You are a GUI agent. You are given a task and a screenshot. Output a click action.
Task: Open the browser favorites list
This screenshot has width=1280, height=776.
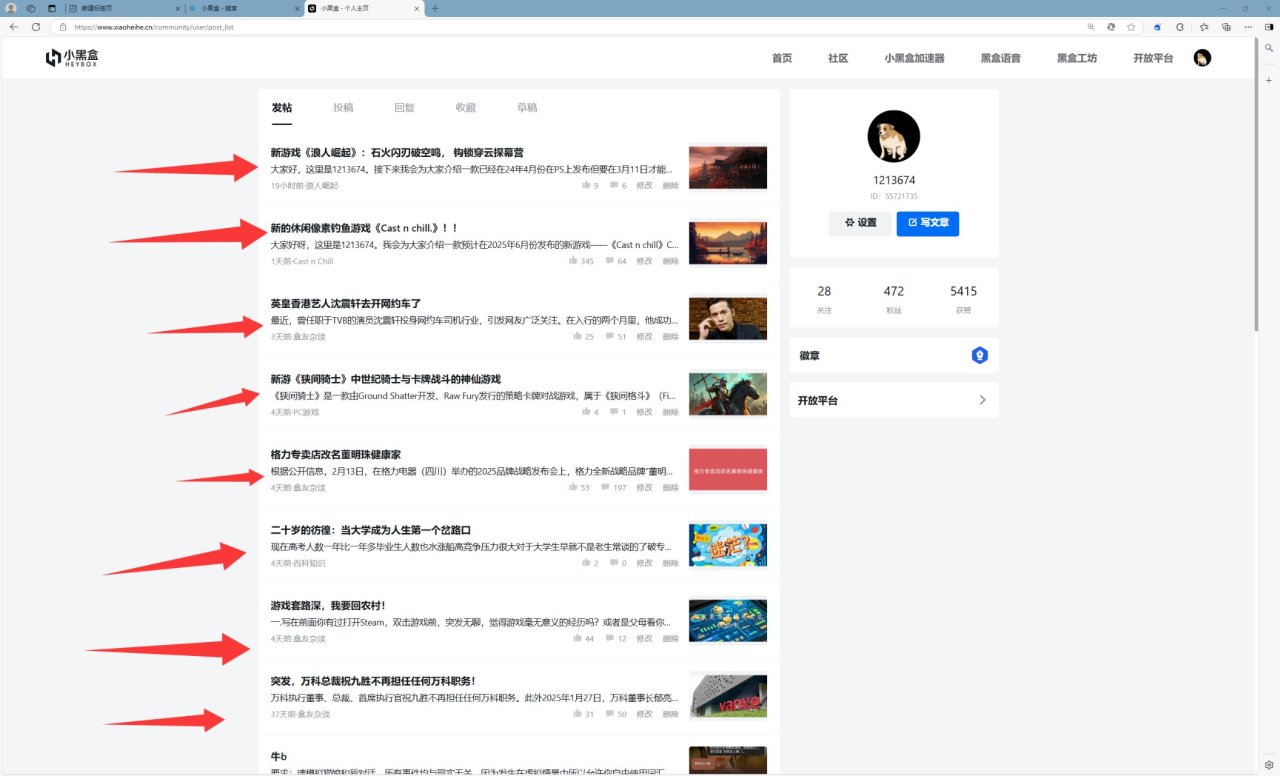pyautogui.click(x=1204, y=27)
